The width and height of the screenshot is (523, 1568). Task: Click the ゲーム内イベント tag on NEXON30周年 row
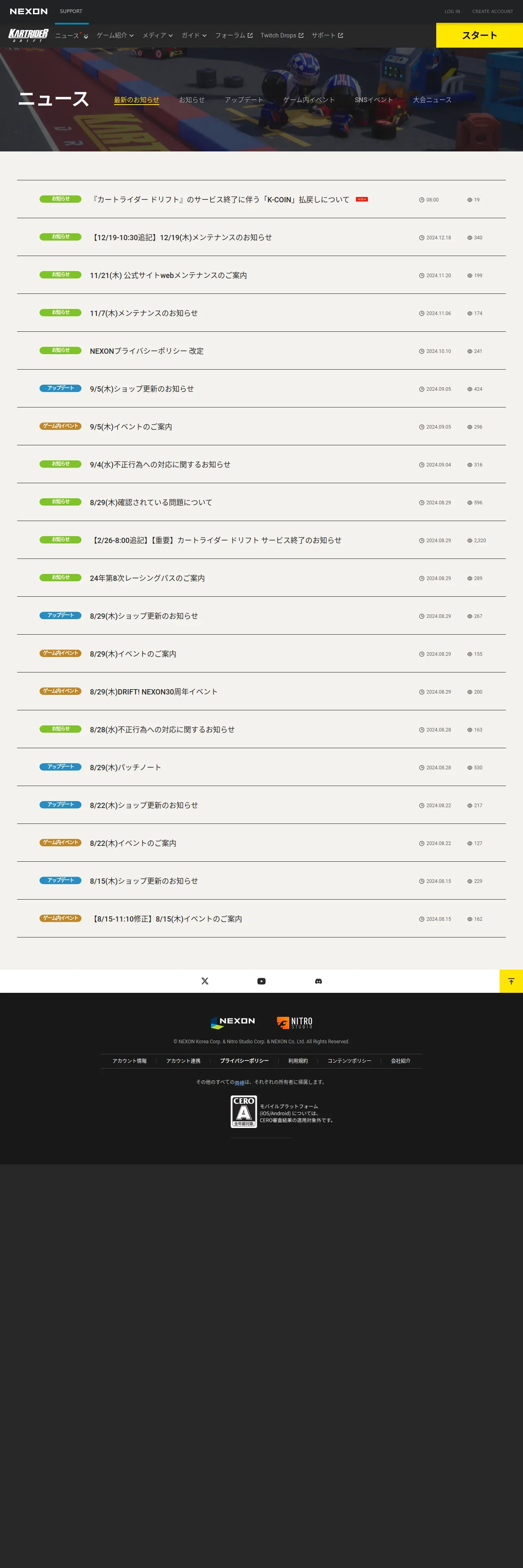pos(60,691)
